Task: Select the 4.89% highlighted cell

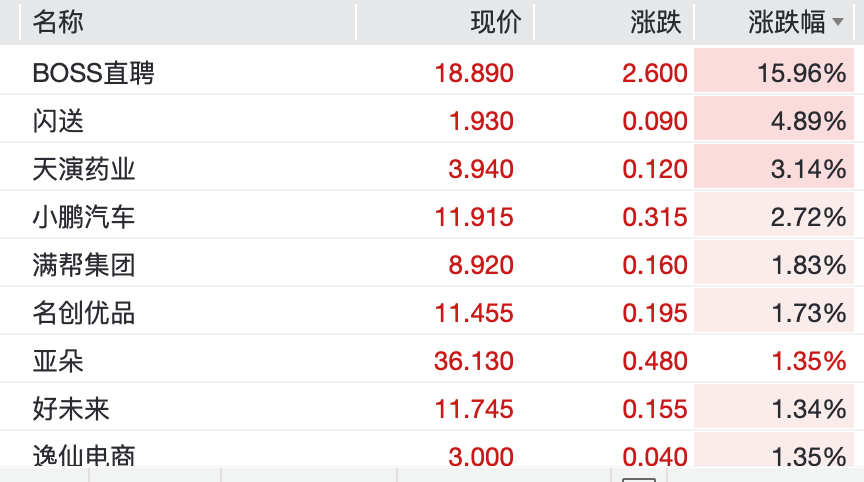Action: pyautogui.click(x=774, y=121)
